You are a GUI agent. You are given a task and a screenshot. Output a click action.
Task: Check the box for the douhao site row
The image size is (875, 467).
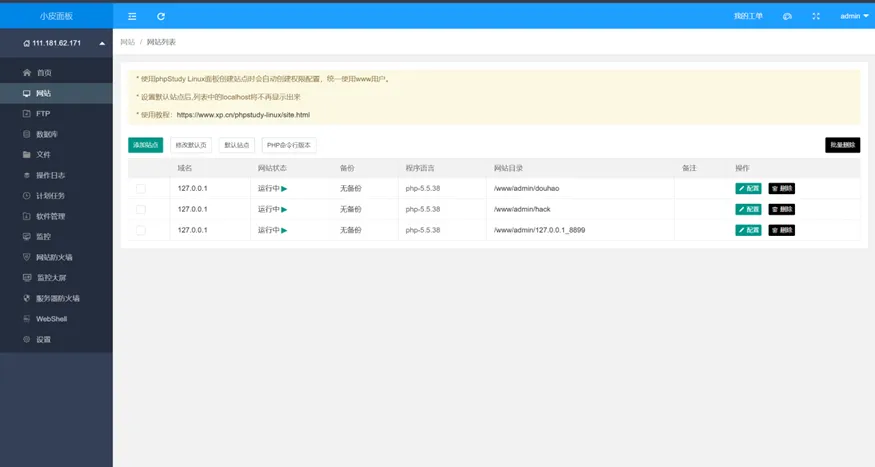tap(141, 188)
